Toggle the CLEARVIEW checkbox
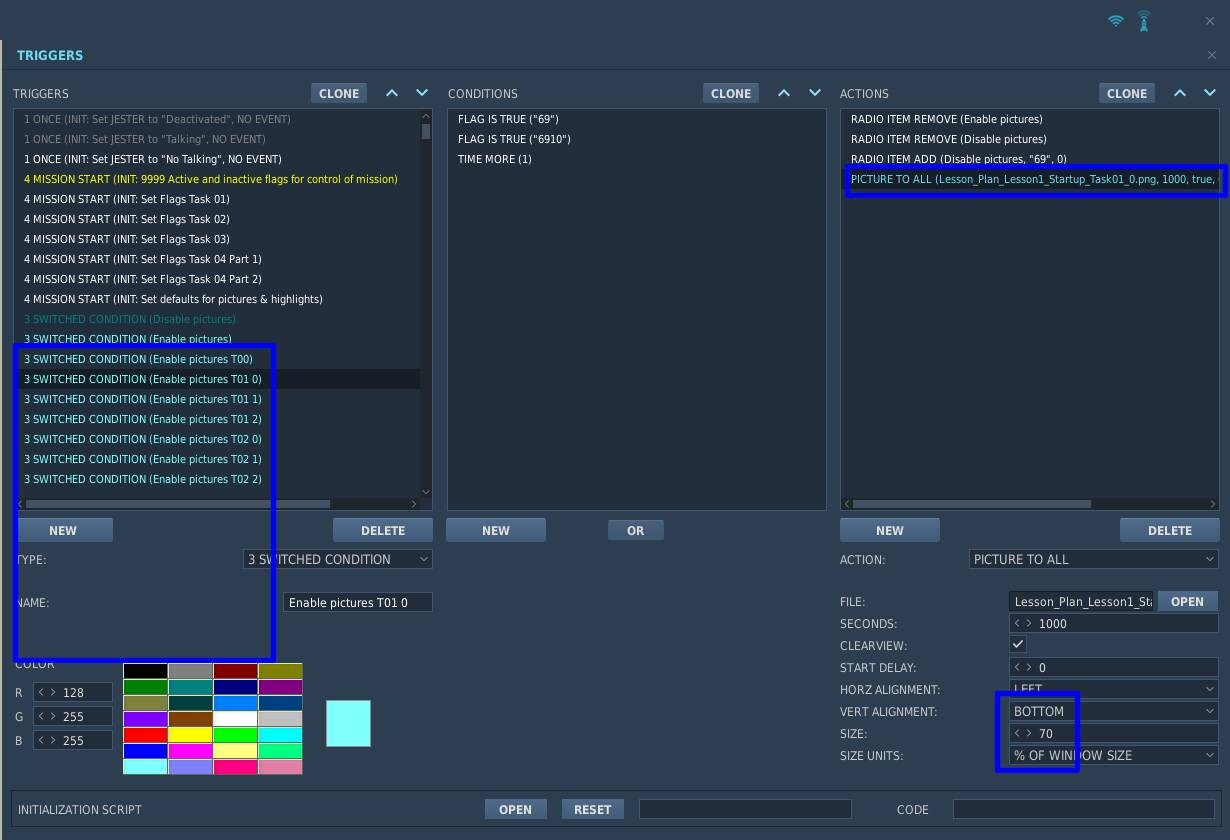 1018,645
